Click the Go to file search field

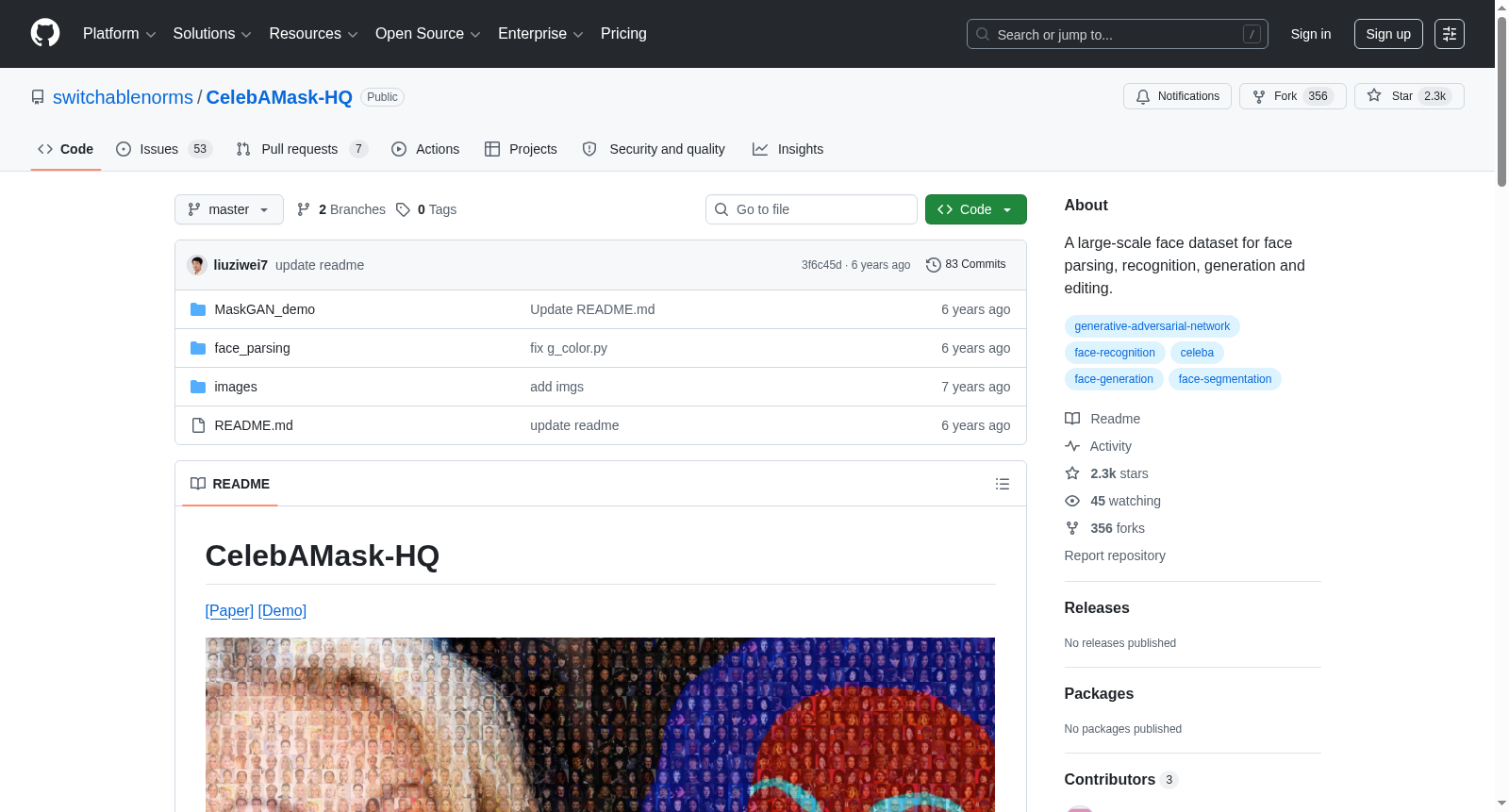811,209
